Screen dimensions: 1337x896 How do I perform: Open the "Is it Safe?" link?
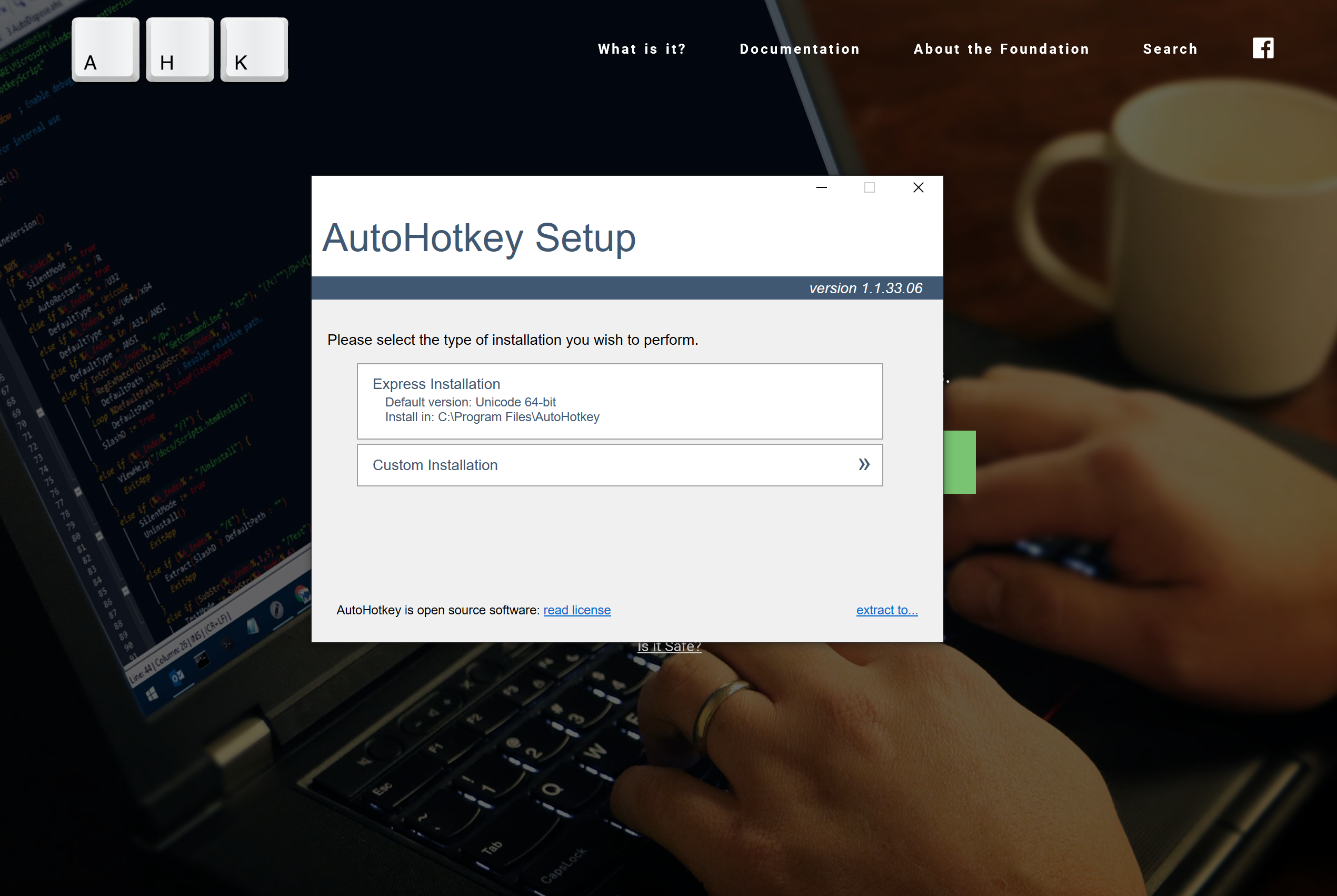pos(669,649)
